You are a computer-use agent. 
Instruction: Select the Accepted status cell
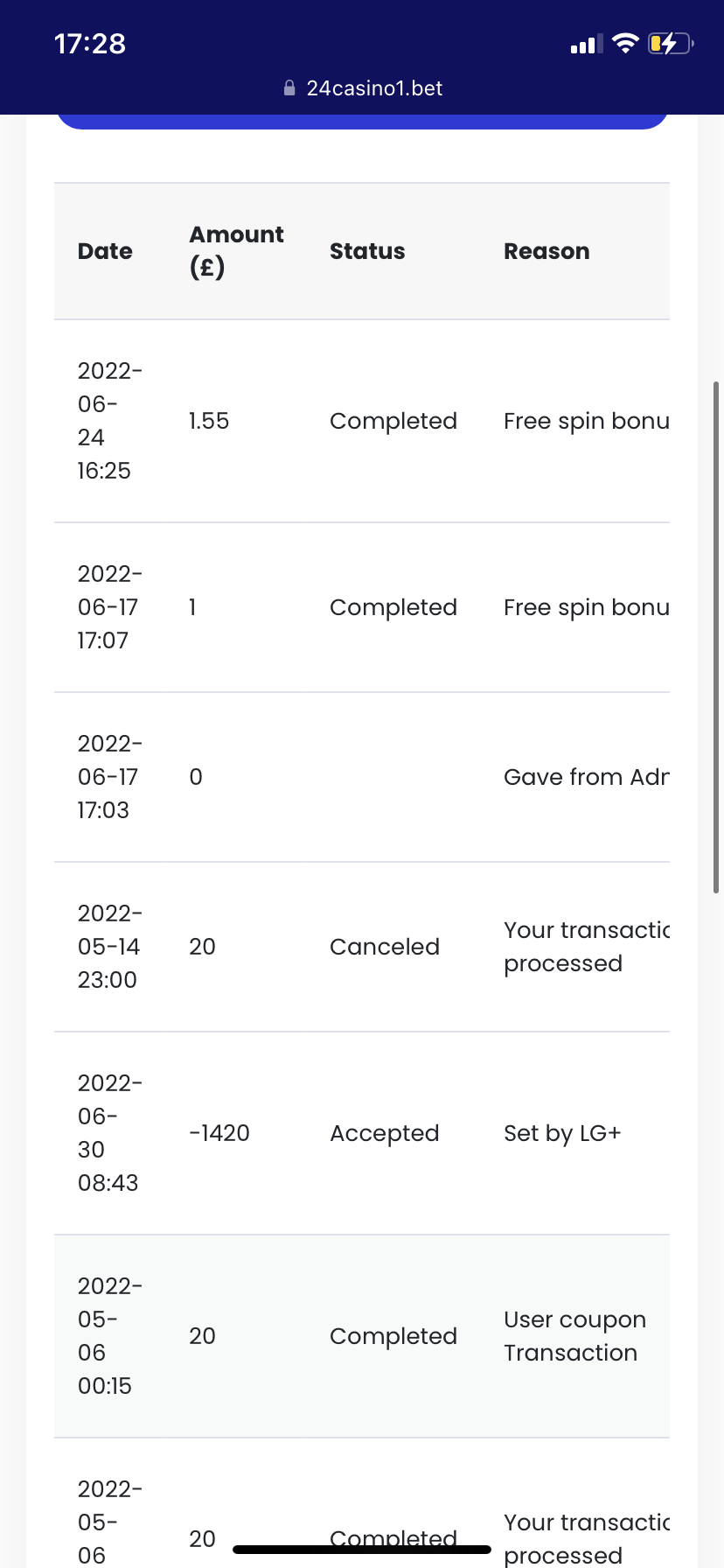click(385, 1133)
